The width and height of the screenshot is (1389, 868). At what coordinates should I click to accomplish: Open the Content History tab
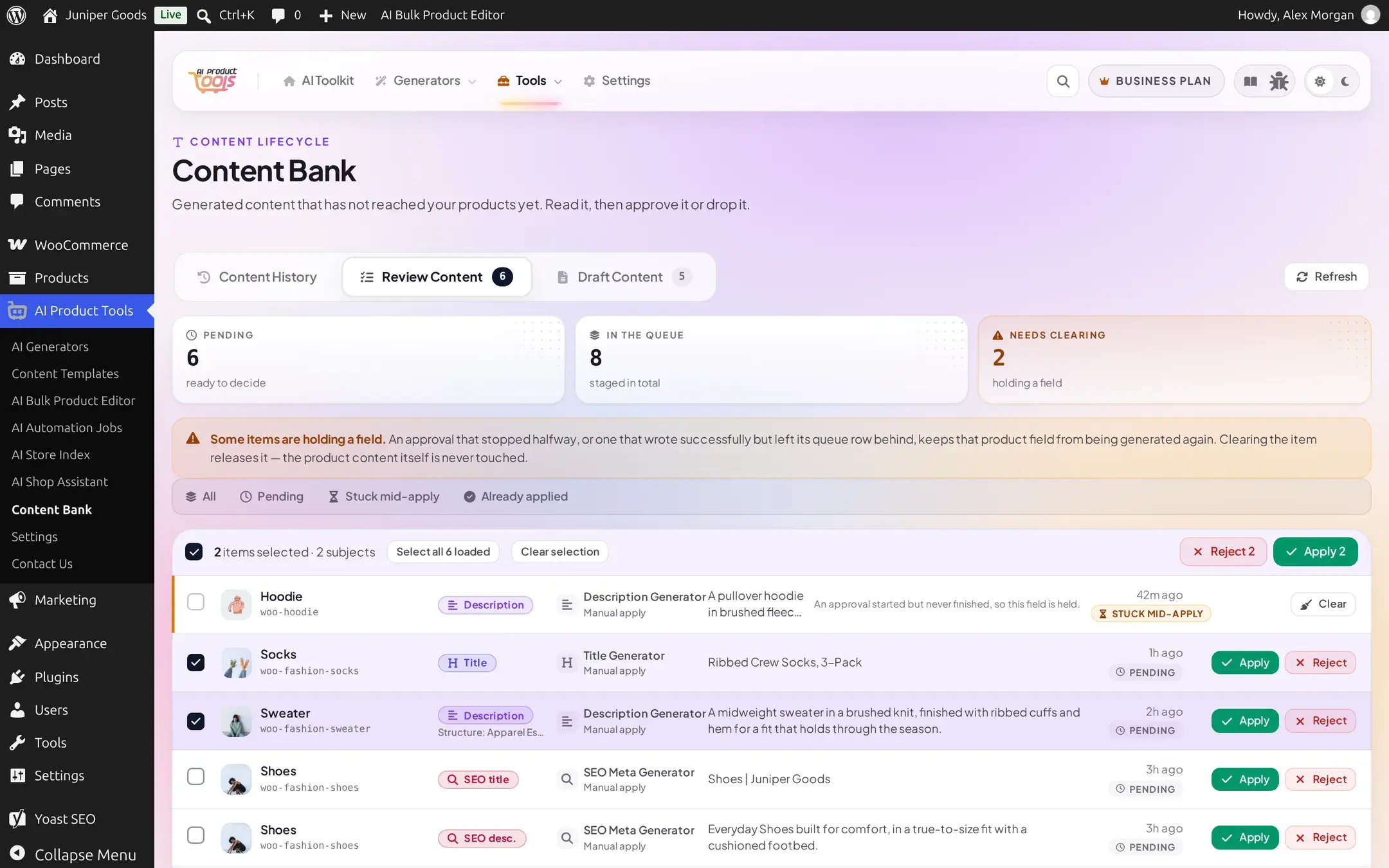click(257, 276)
